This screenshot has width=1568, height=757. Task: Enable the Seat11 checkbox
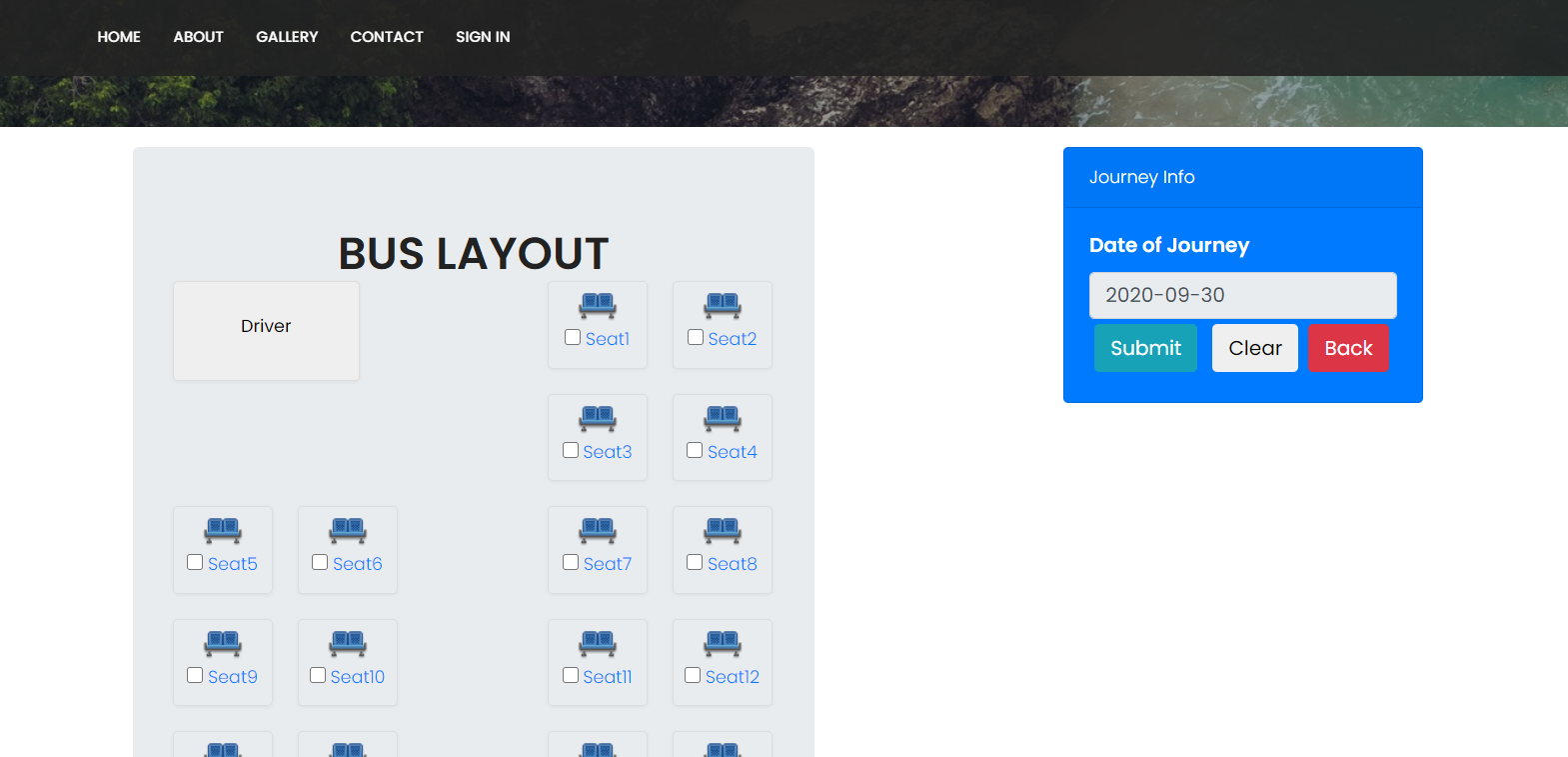point(571,675)
